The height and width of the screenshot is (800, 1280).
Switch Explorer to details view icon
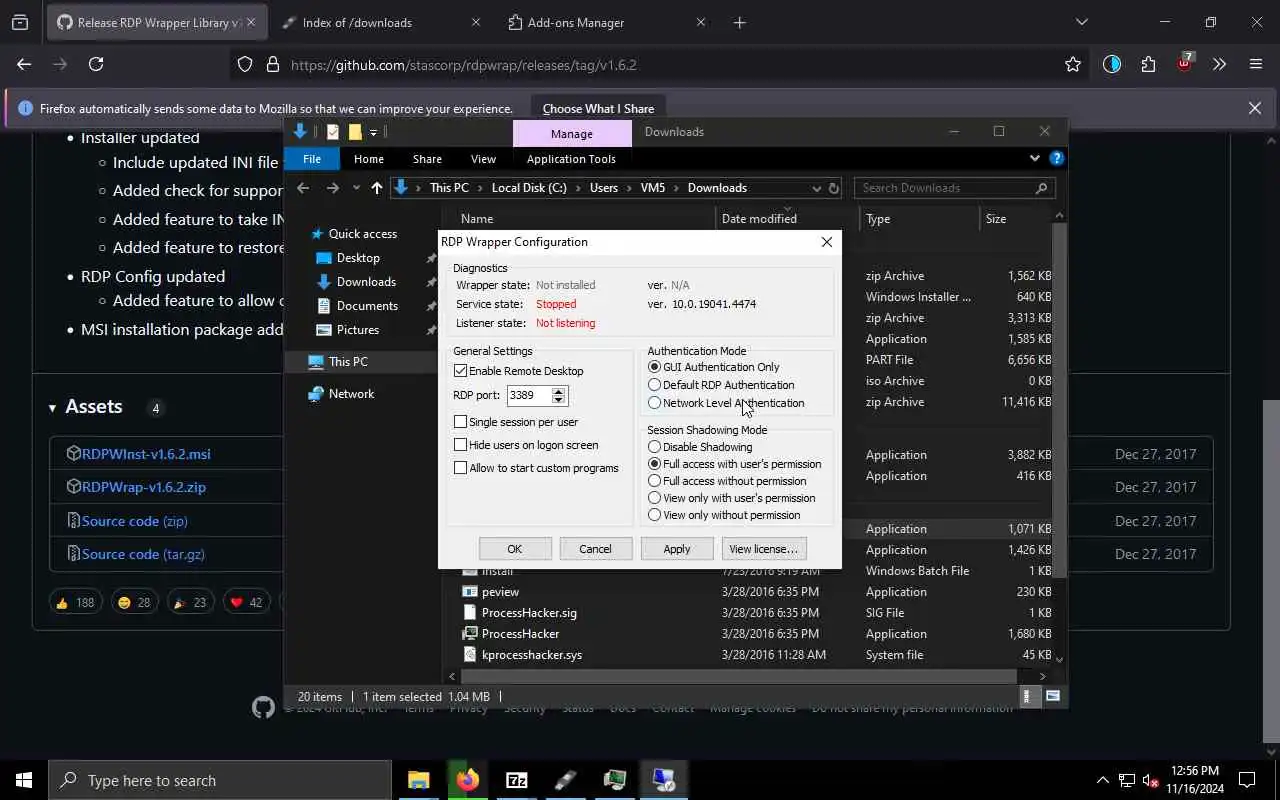[1027, 696]
